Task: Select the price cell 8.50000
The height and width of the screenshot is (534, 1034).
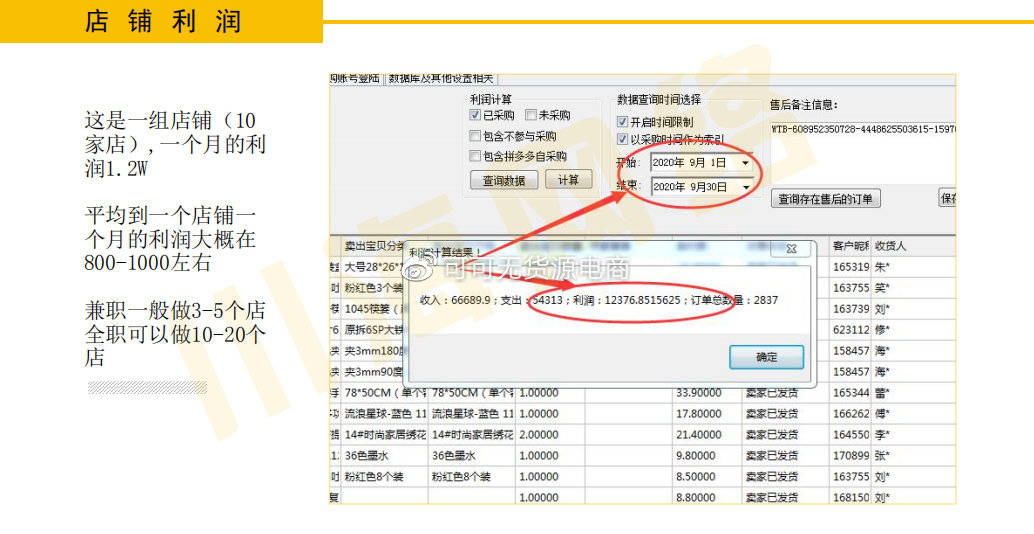Action: click(x=707, y=477)
